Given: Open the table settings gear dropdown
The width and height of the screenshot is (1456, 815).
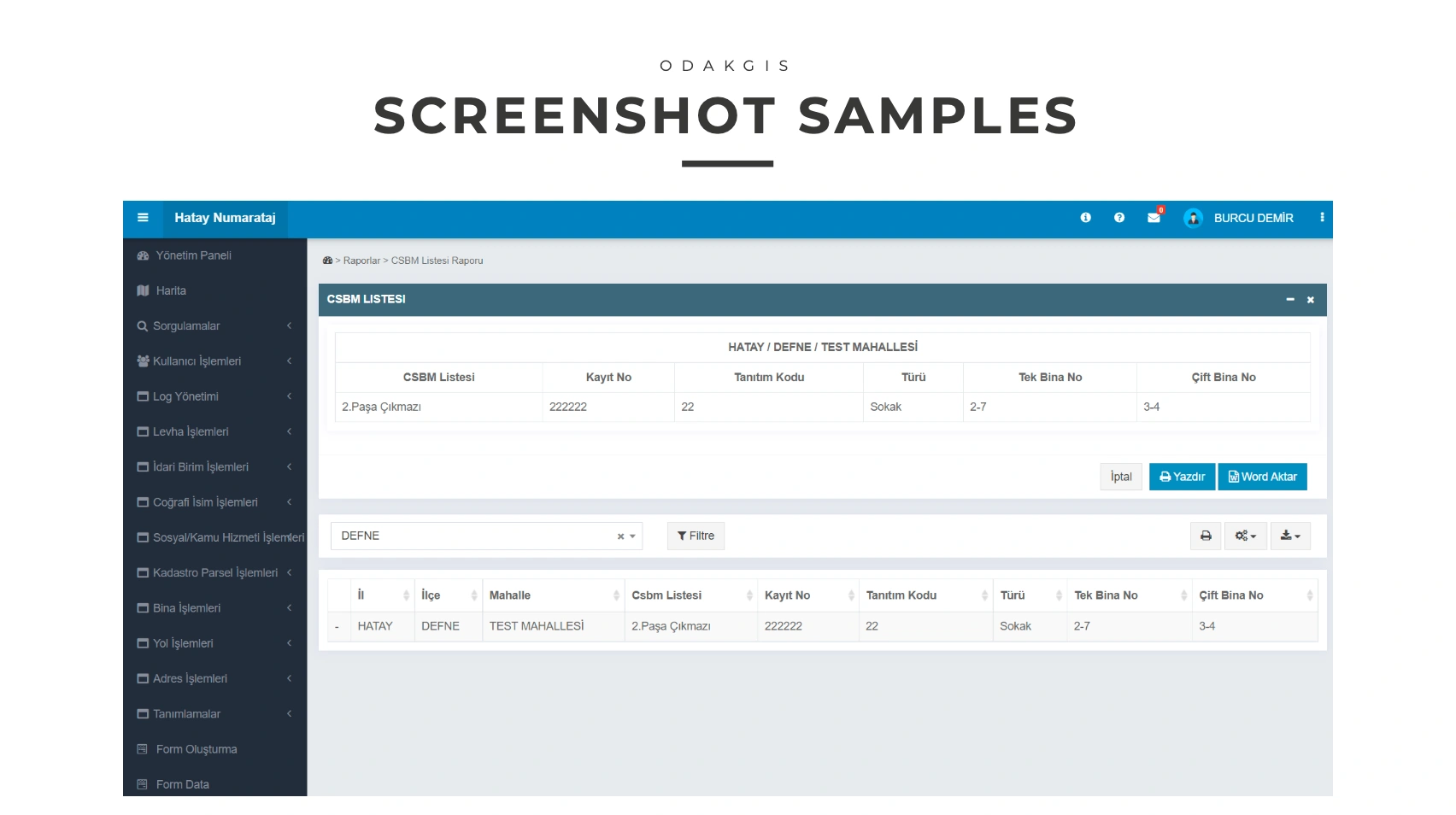Looking at the screenshot, I should (1245, 536).
